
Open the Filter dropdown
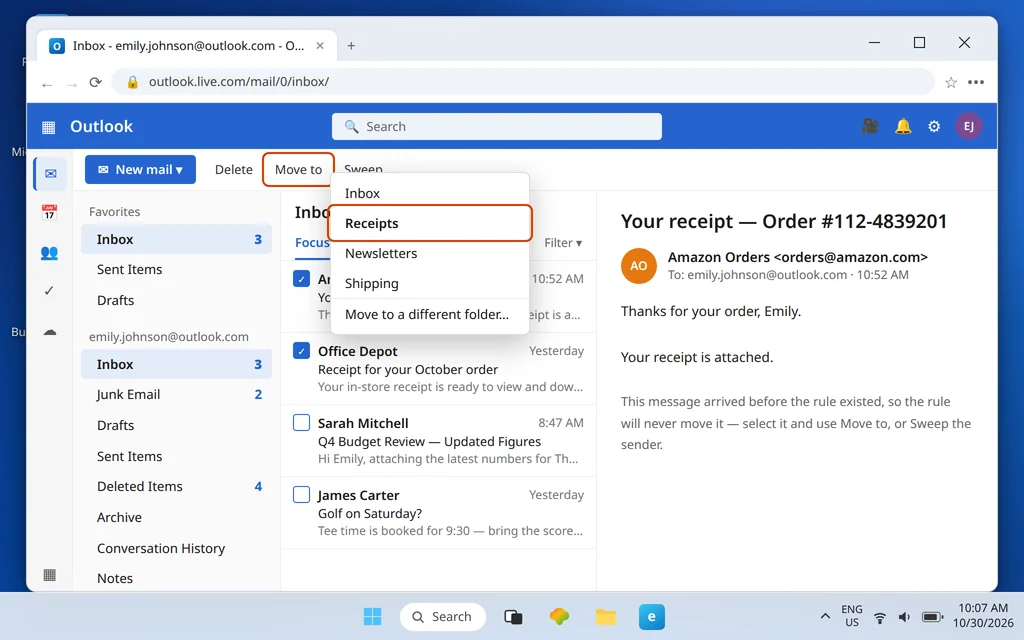(563, 243)
